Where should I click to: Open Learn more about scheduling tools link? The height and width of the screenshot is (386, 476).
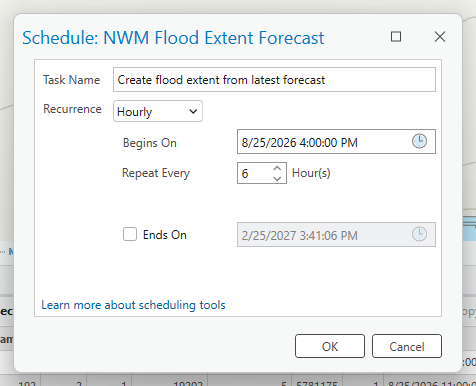pos(133,305)
